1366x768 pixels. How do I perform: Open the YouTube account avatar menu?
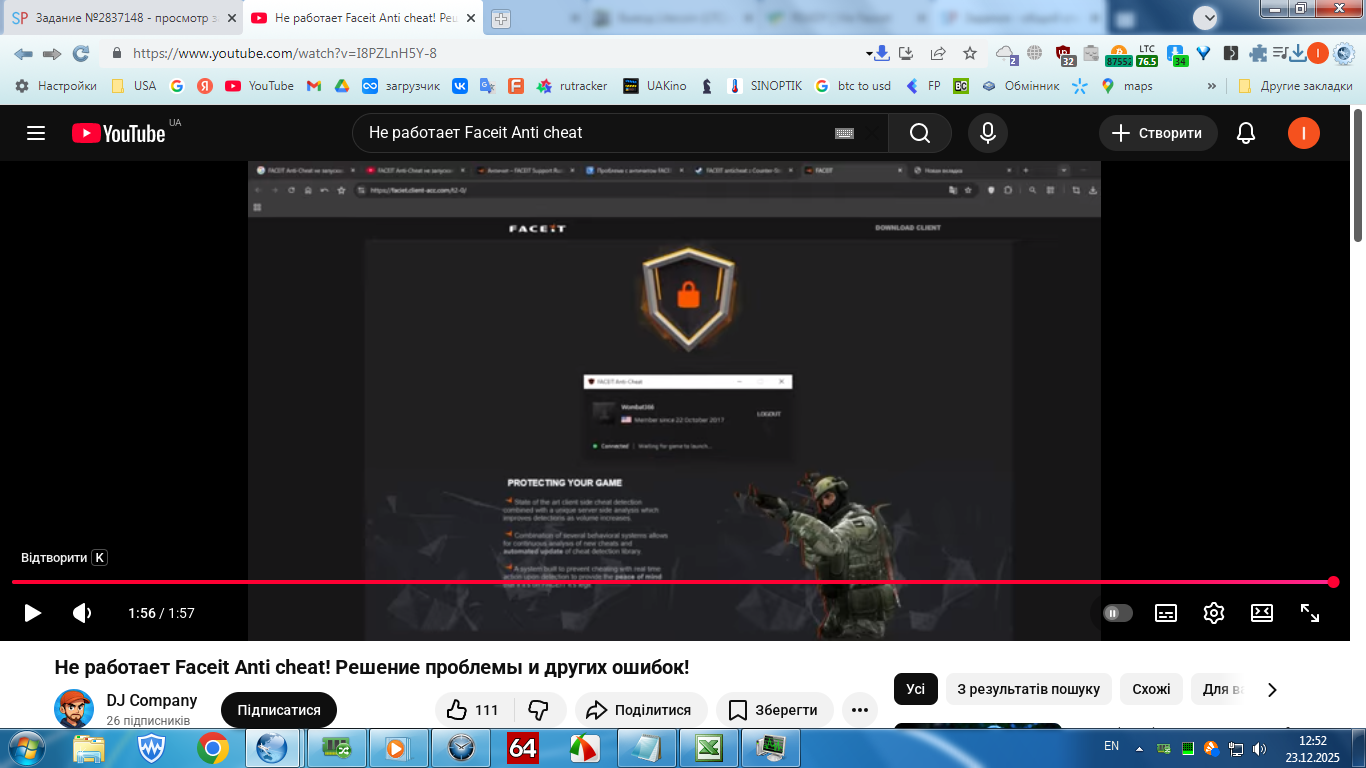point(1304,133)
